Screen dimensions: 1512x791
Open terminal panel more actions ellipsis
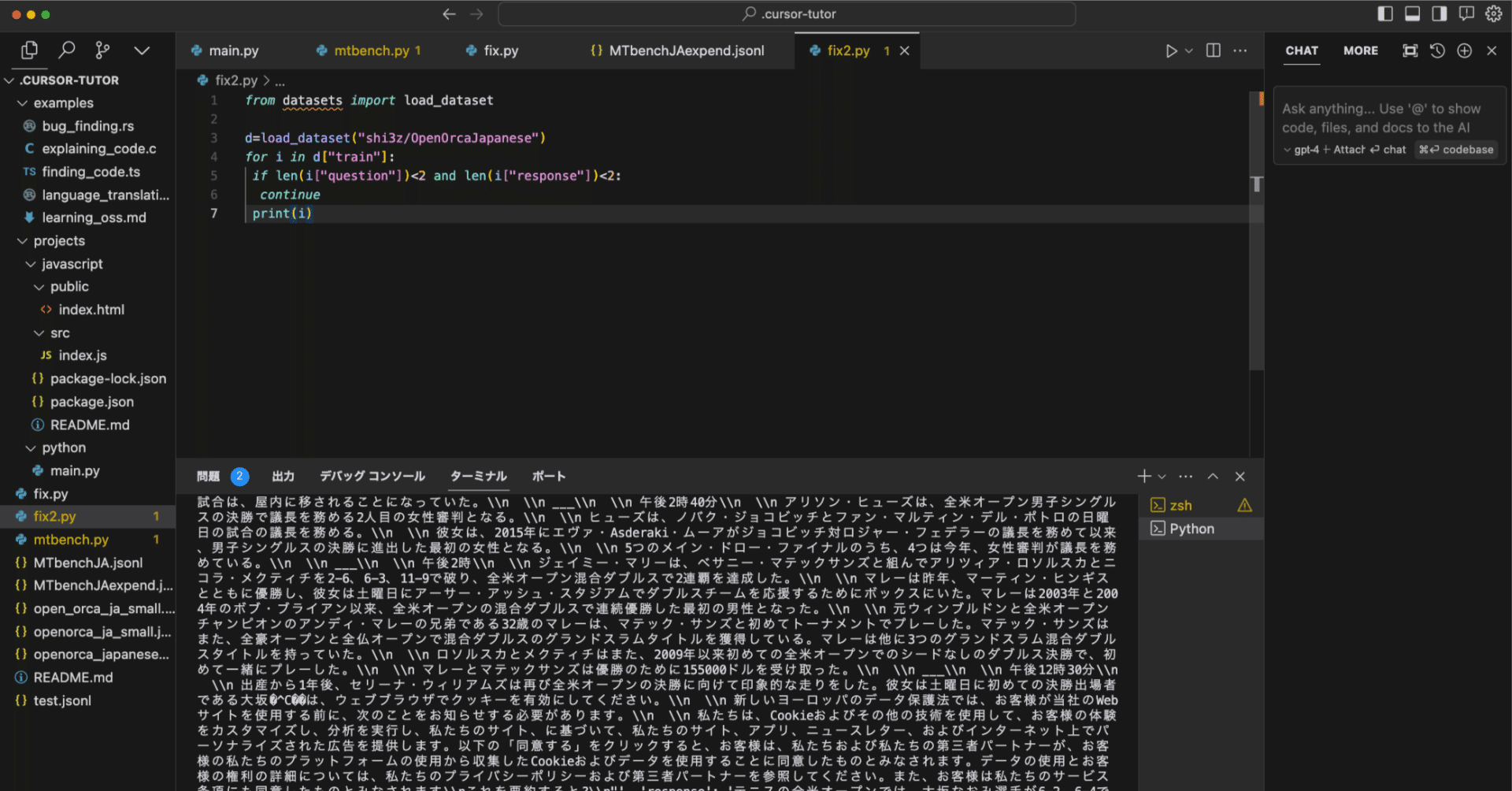pyautogui.click(x=1186, y=476)
